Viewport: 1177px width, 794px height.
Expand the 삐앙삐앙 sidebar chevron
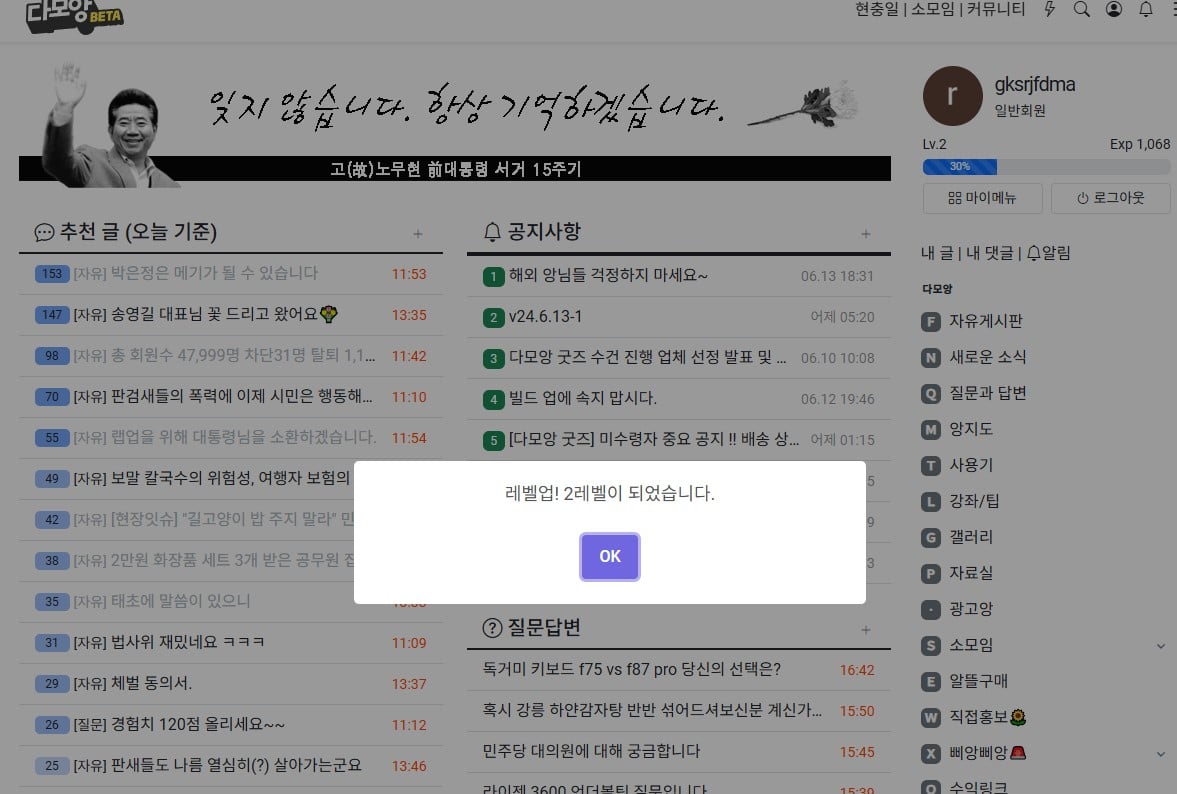tap(1160, 754)
